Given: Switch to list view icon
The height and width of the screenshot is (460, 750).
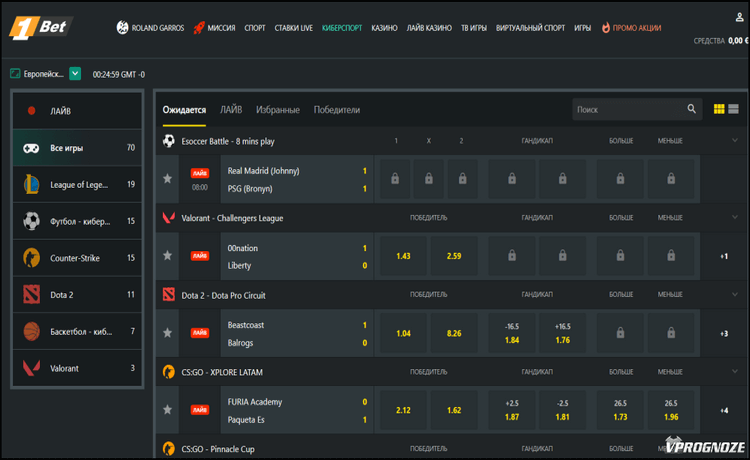Looking at the screenshot, I should point(733,109).
